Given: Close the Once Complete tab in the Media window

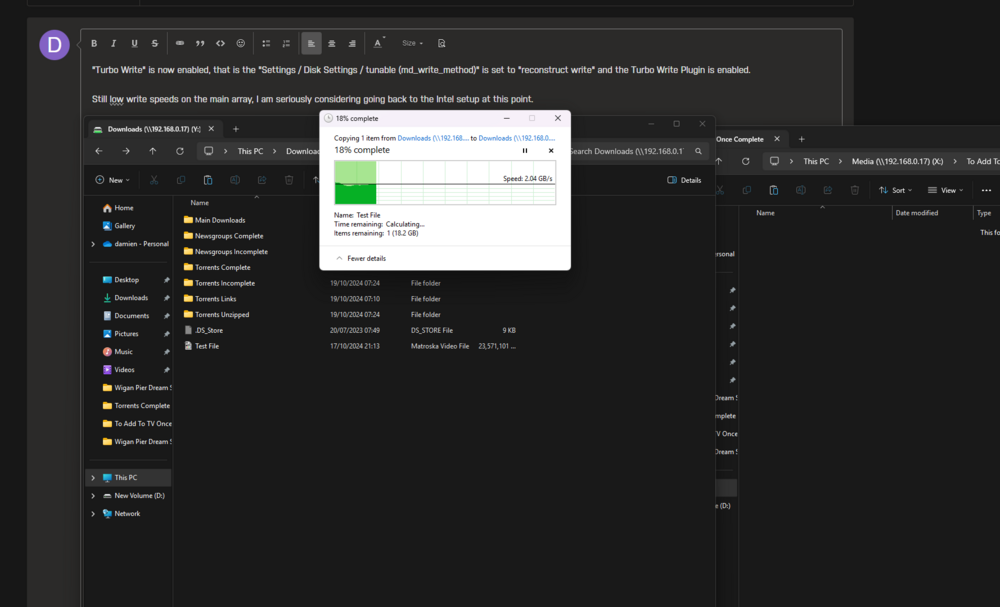Looking at the screenshot, I should [x=777, y=139].
